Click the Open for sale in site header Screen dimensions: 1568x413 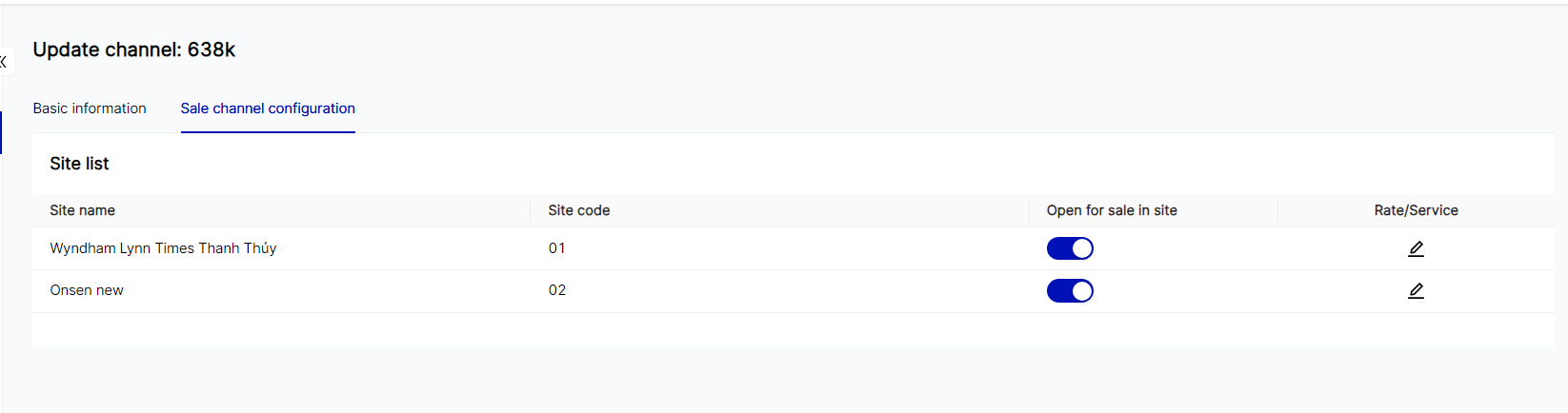[x=1112, y=210]
